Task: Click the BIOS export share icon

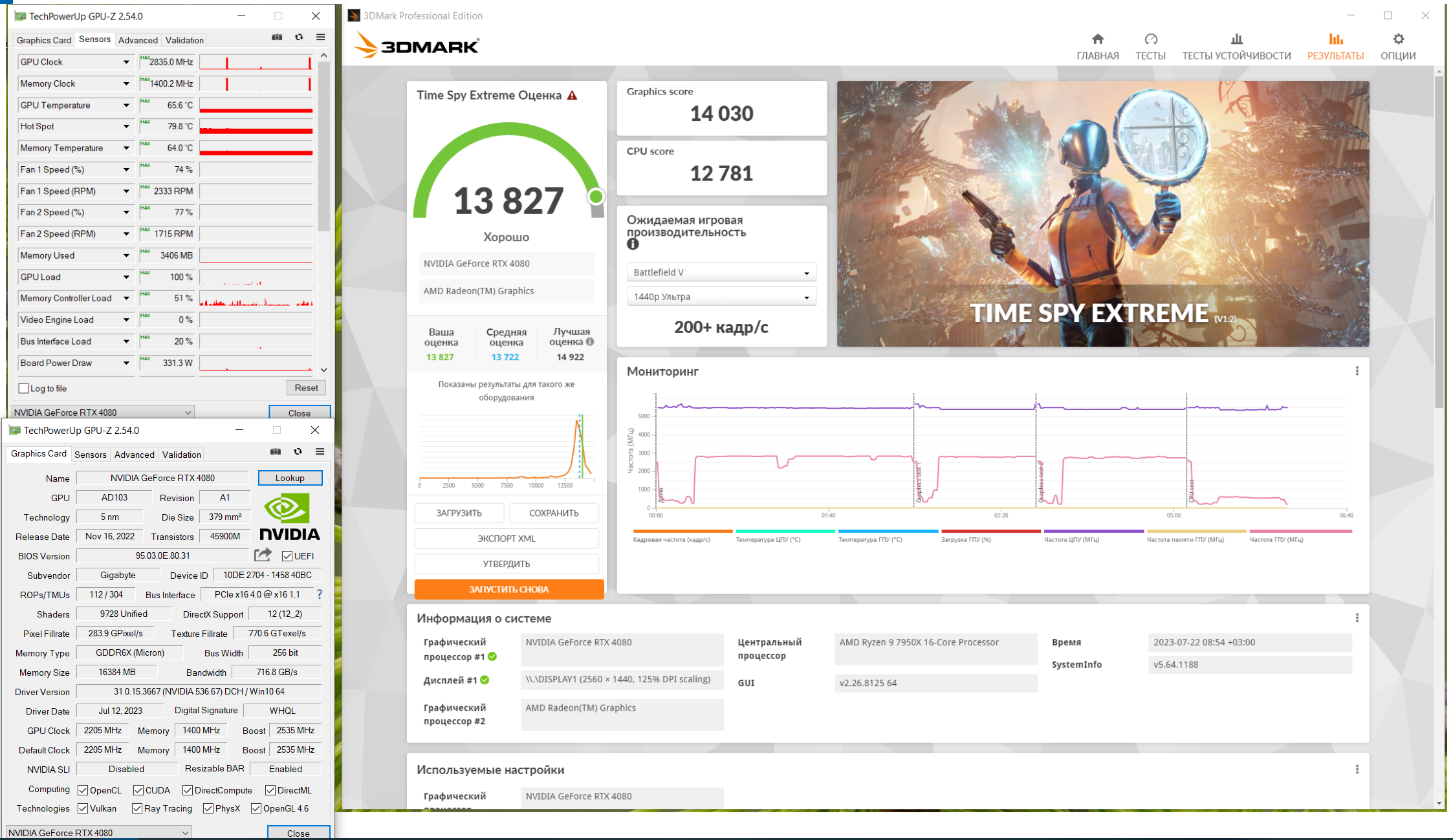Action: coord(263,555)
